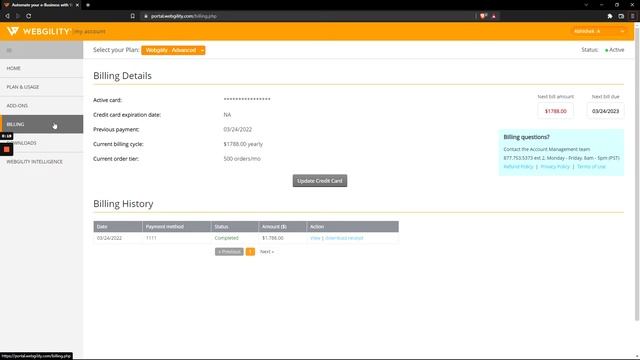Open the Brave Shields icon
The image size is (640, 360).
click(x=483, y=16)
